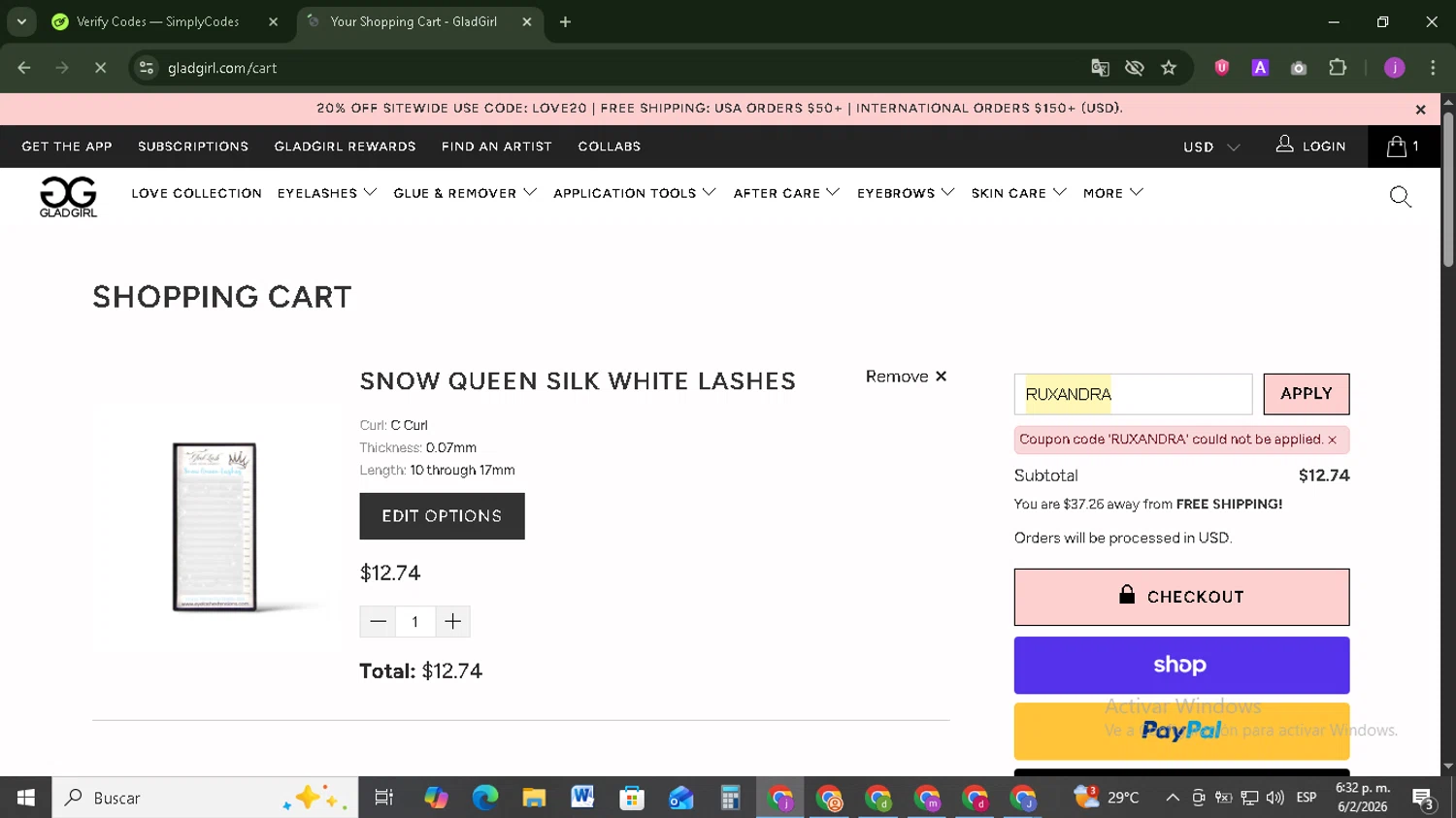Open the SUBSCRIPTIONS link
The image size is (1456, 818).
[x=193, y=147]
